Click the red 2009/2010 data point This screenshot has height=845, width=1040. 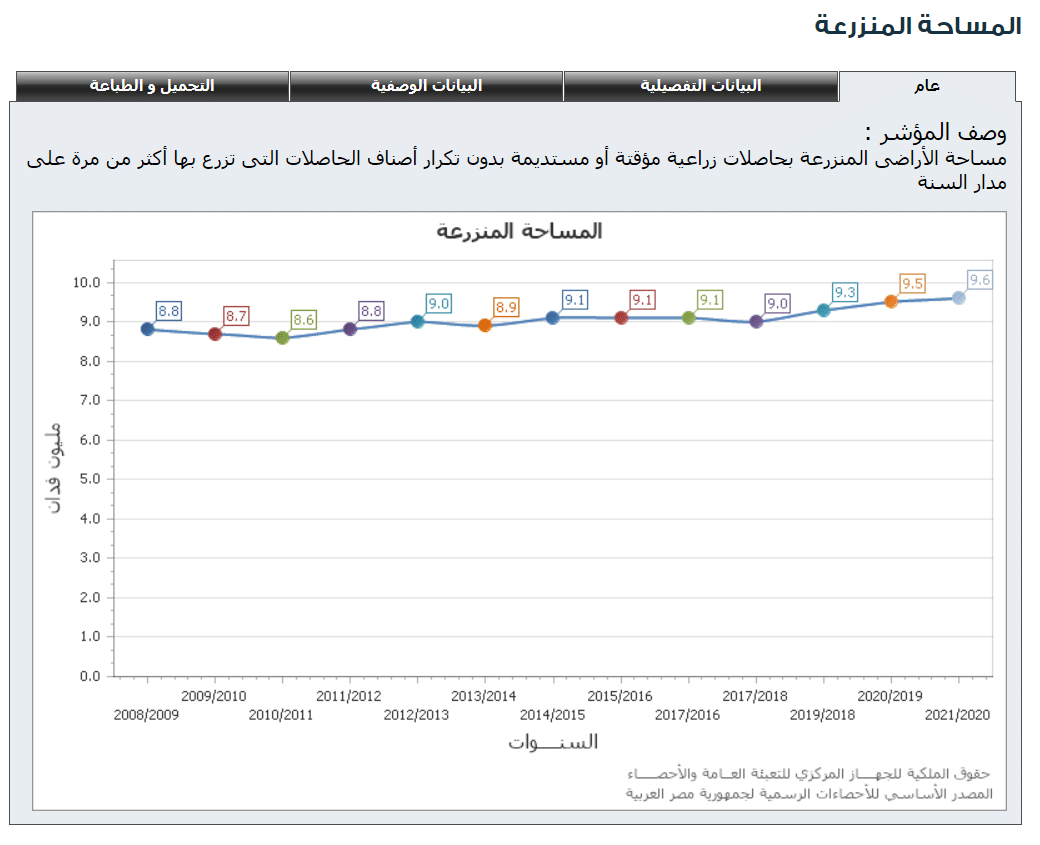tap(215, 334)
